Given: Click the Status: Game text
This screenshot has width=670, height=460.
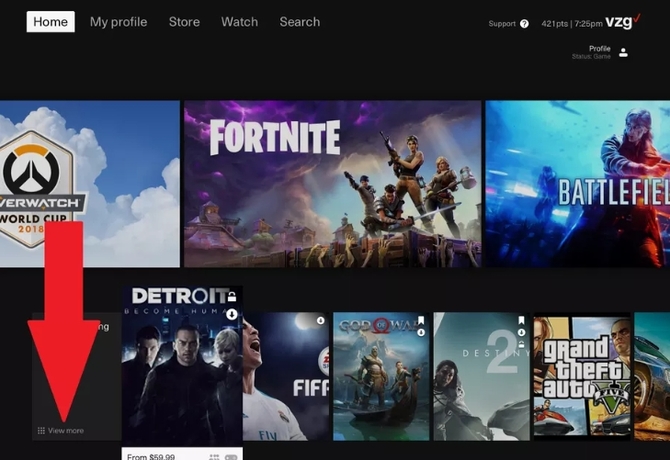Looking at the screenshot, I should pos(591,56).
